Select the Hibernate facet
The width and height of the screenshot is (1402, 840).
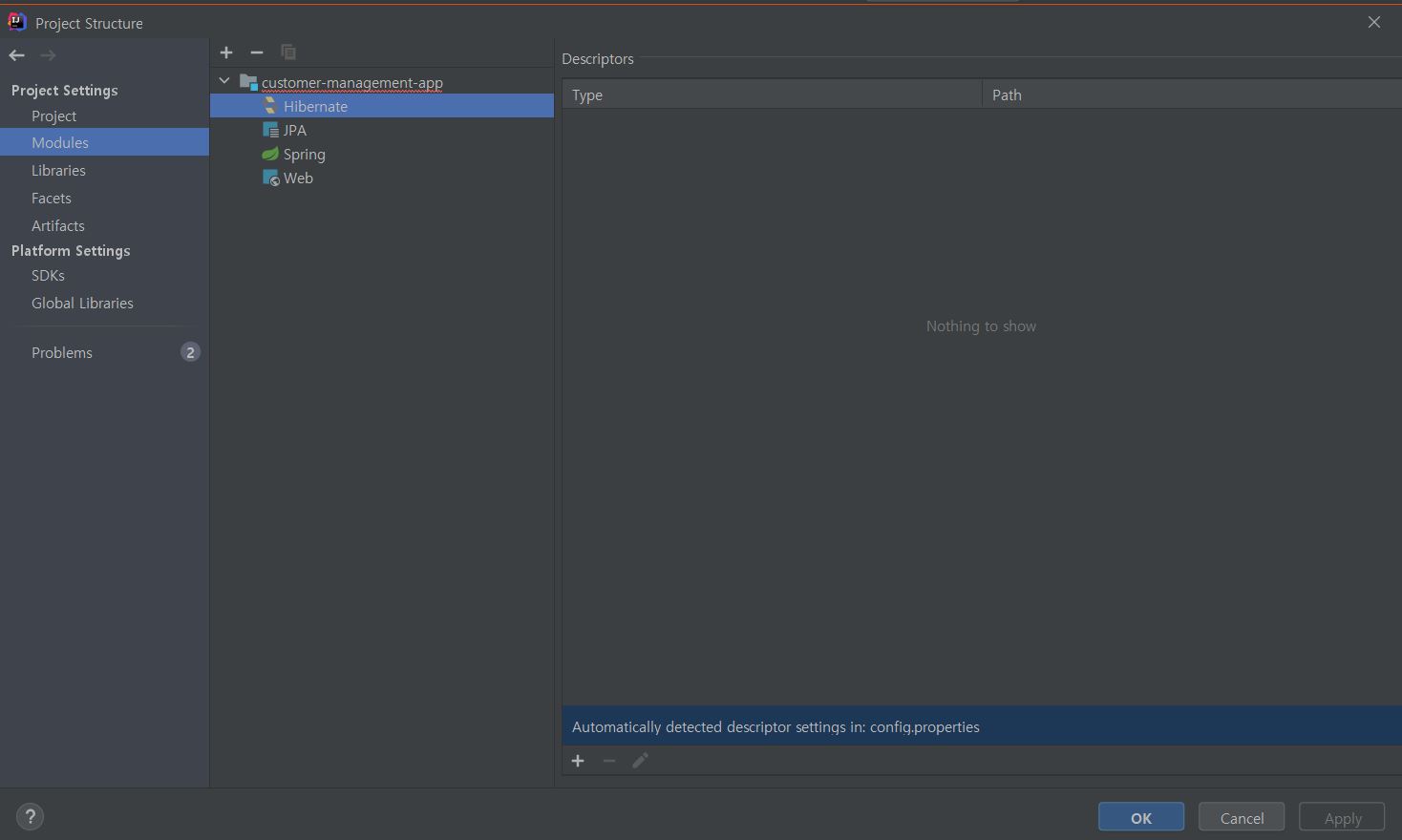[x=382, y=106]
